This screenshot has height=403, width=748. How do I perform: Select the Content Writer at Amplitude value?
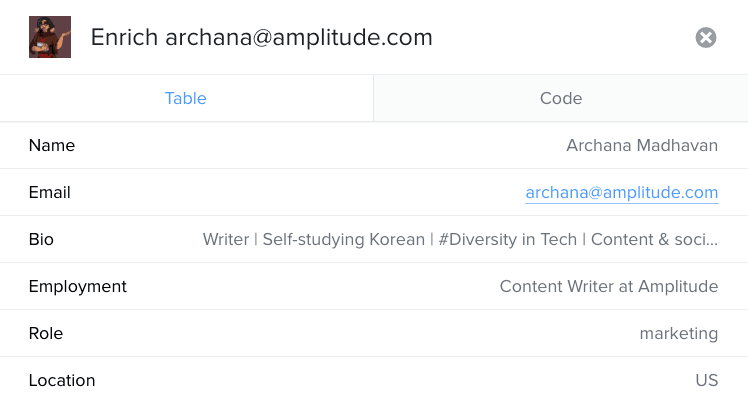coord(609,287)
